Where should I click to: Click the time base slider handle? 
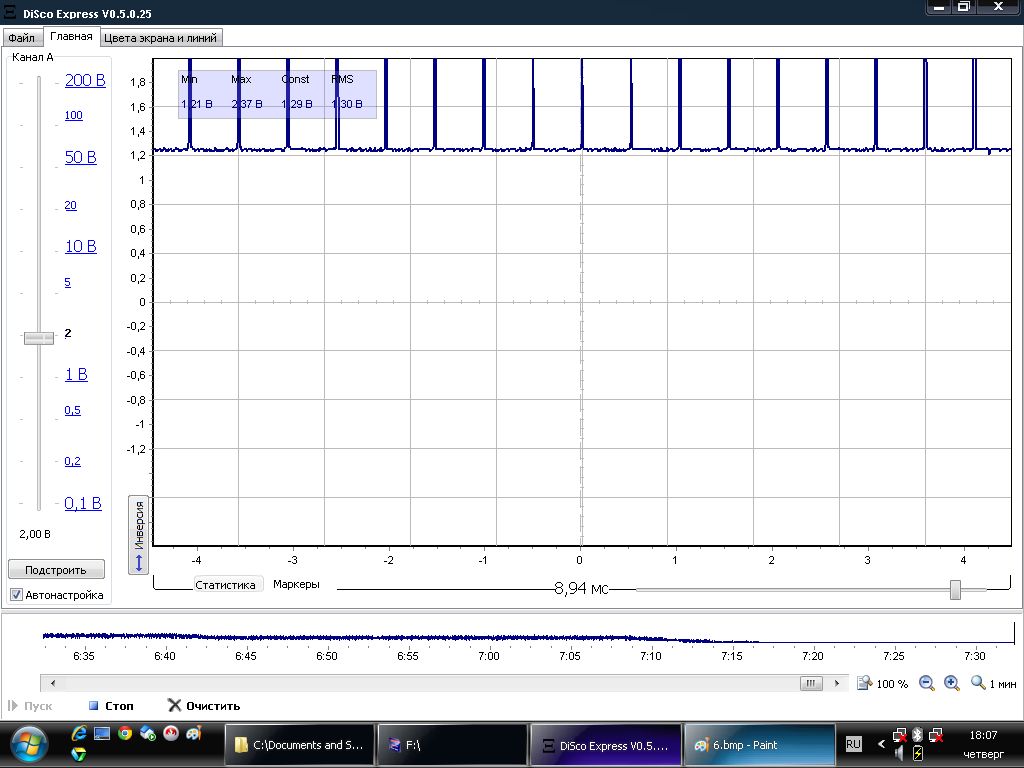pos(955,589)
